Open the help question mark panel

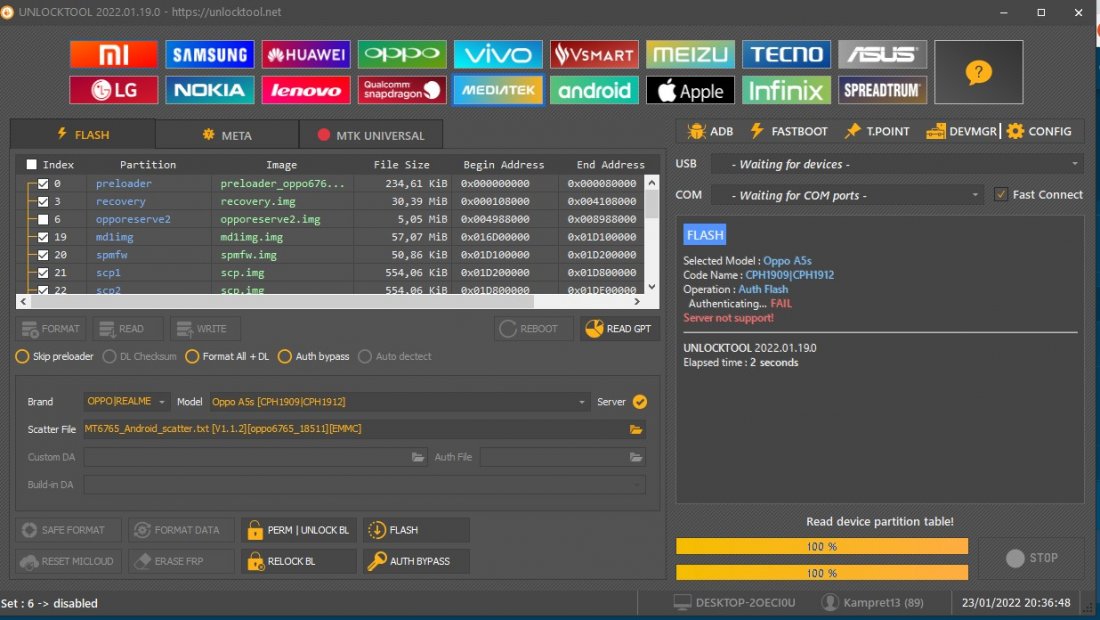pyautogui.click(x=979, y=72)
